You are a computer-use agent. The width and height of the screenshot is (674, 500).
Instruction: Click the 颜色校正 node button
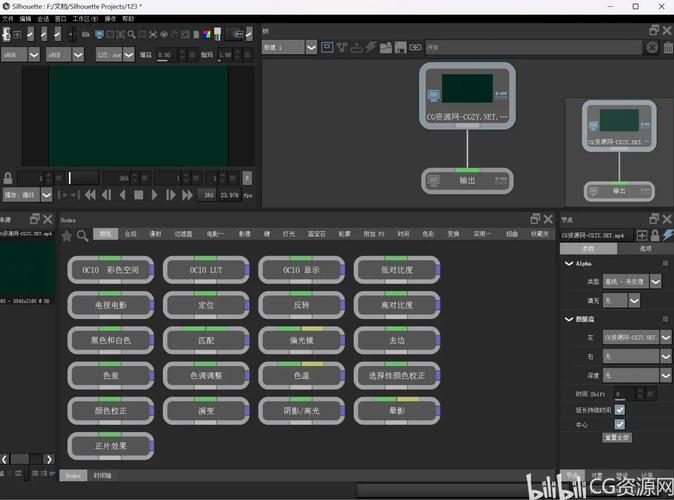coord(110,411)
